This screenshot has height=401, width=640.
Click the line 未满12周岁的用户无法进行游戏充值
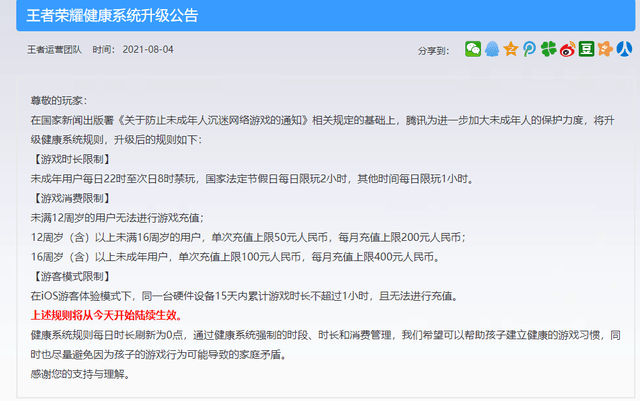point(117,218)
